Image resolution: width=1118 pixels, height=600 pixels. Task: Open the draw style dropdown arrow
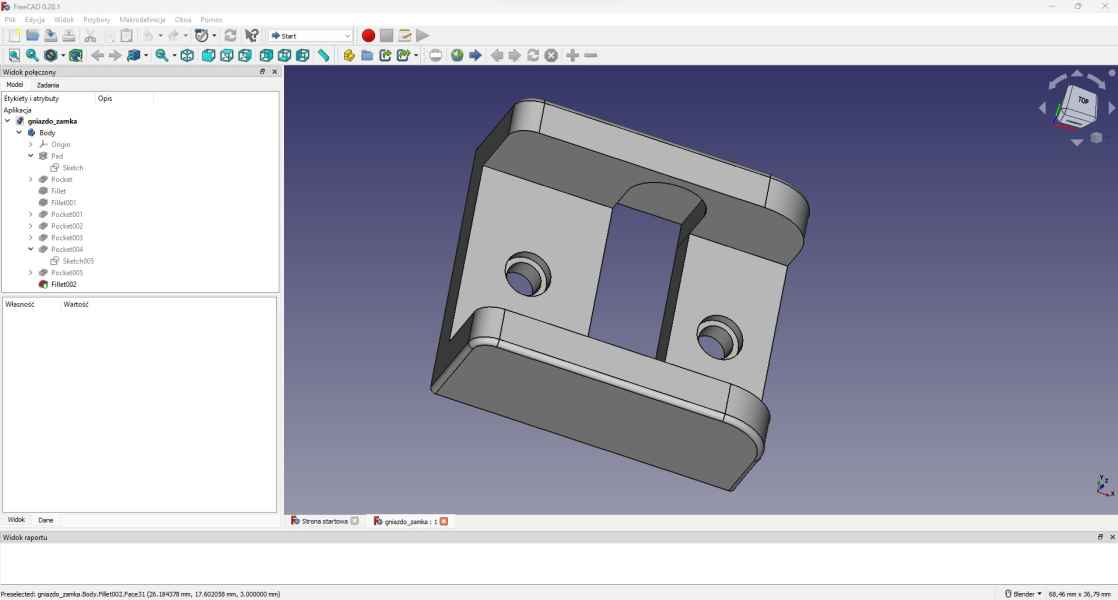pos(63,56)
